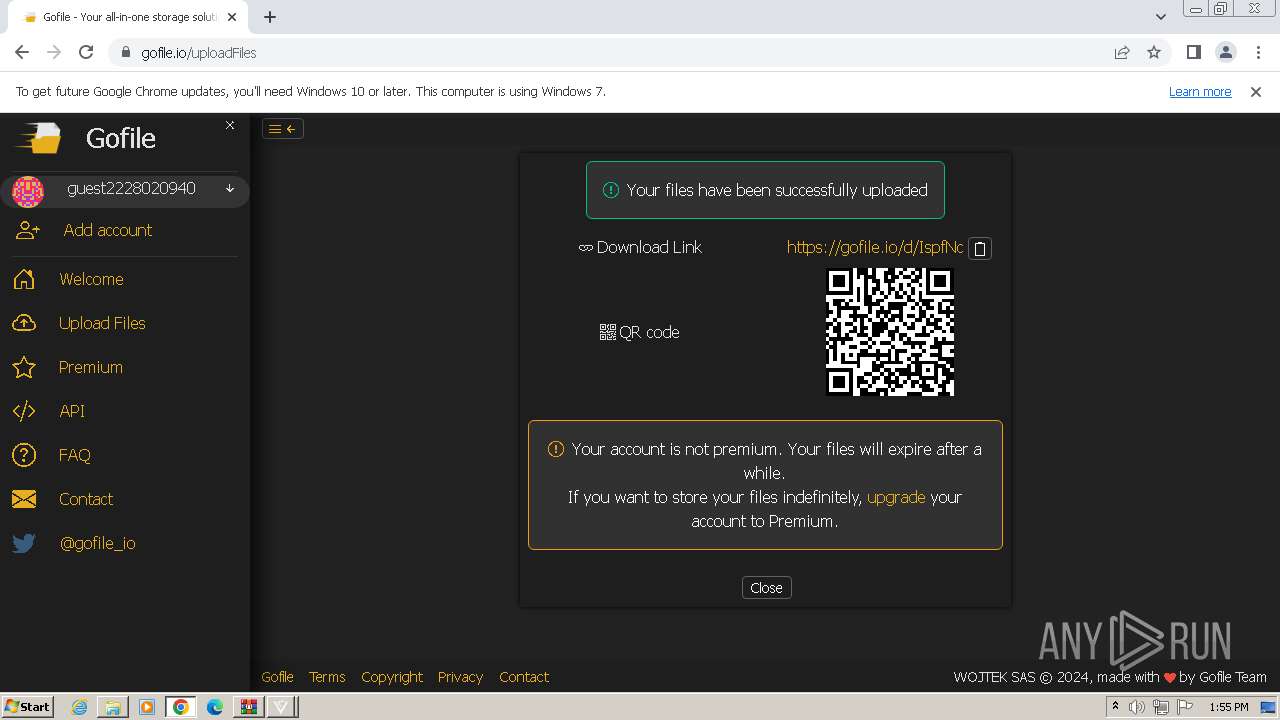
Task: Open the Windows Start menu
Action: click(x=27, y=706)
